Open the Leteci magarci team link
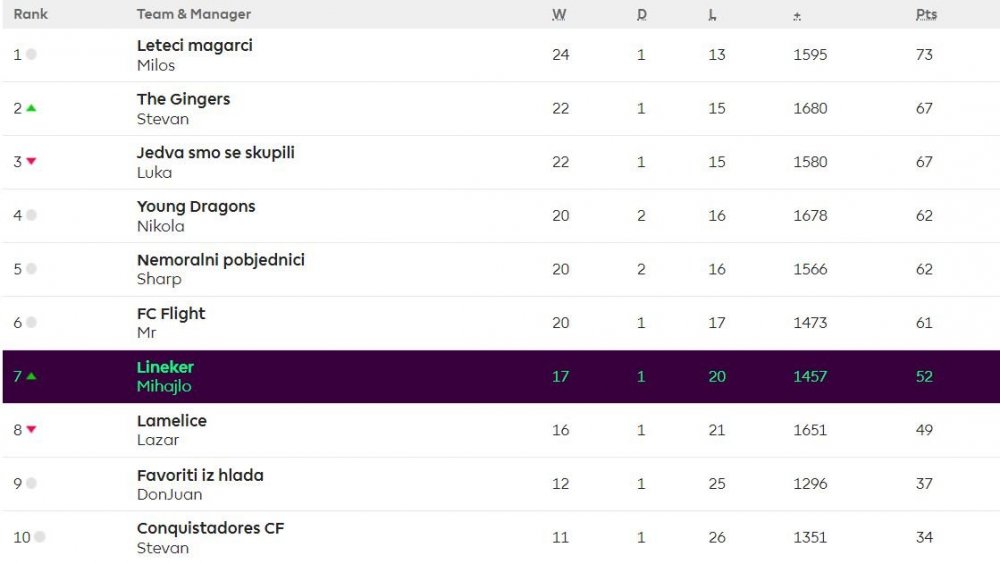This screenshot has height=564, width=1000. (x=195, y=46)
